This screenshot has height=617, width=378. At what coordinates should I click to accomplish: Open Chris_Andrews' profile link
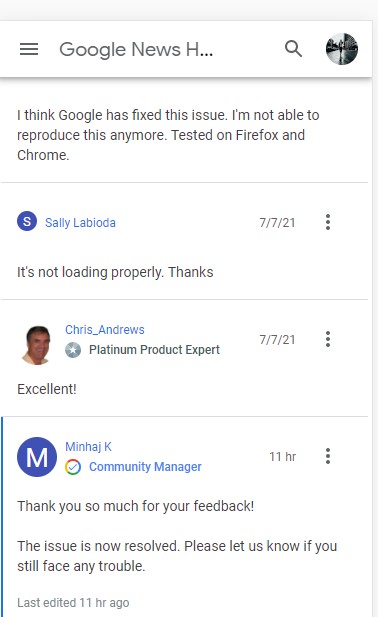coord(105,330)
